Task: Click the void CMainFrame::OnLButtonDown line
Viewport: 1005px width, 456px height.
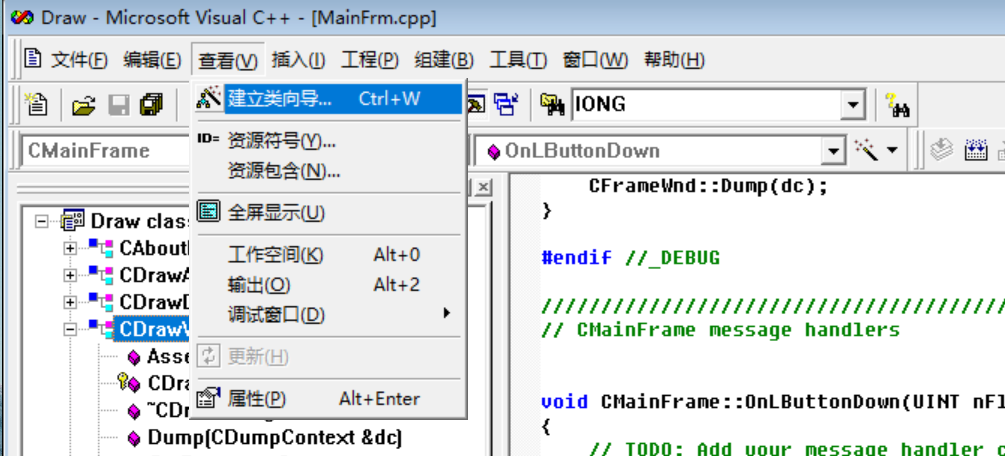Action: (772, 402)
